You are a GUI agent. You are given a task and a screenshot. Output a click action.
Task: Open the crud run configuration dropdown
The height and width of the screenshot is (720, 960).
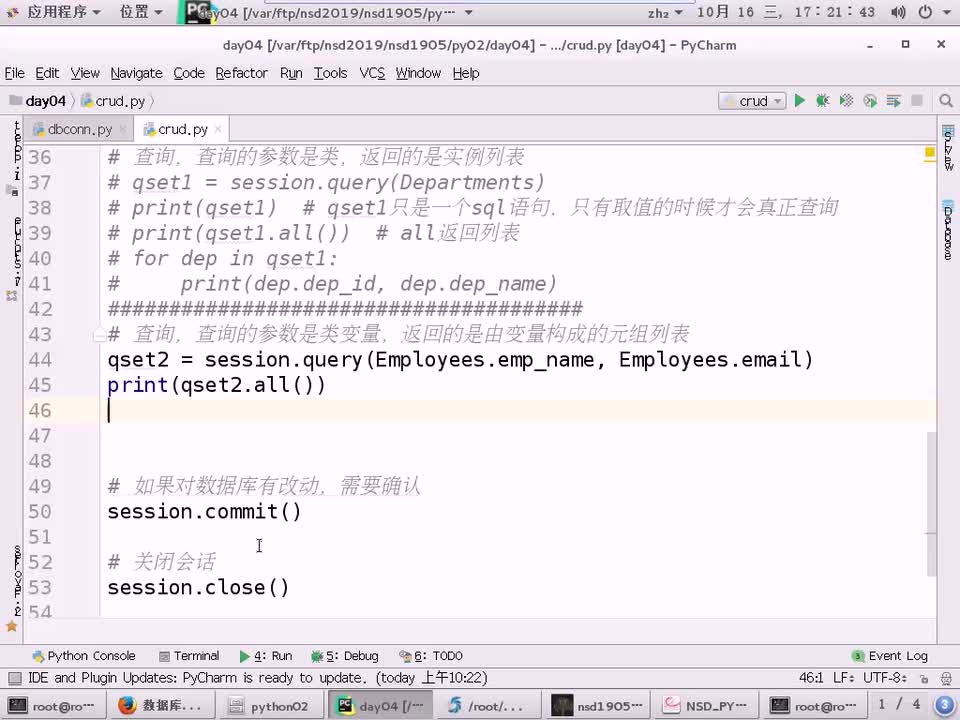[752, 101]
